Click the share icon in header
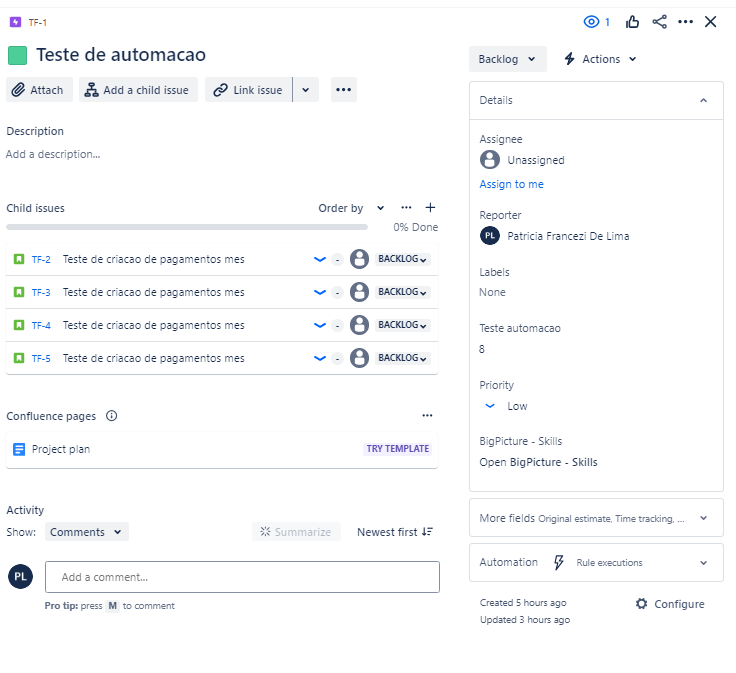Viewport: 736px width, 673px height. [x=659, y=22]
